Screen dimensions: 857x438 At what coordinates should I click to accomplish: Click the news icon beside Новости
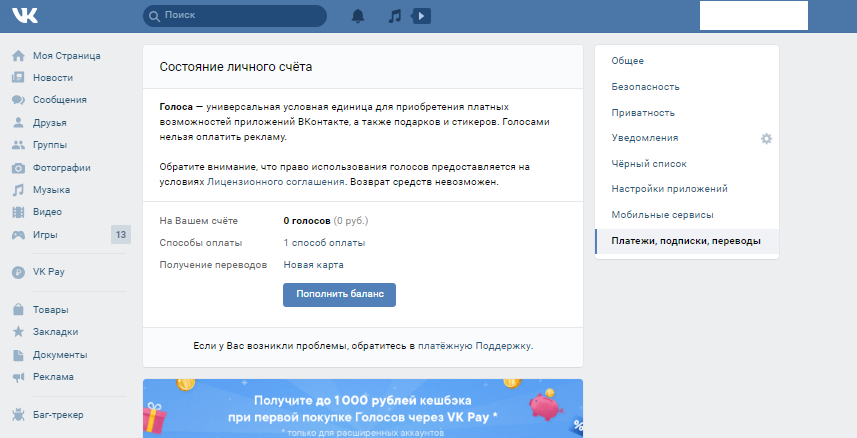click(18, 78)
